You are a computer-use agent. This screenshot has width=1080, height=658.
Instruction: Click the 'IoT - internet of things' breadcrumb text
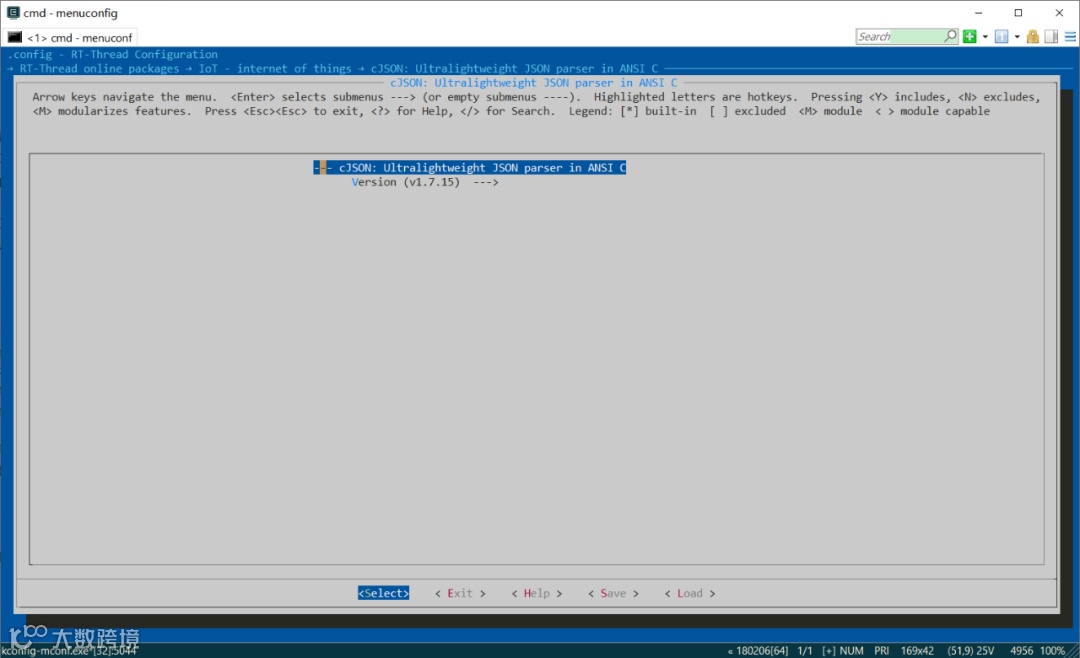click(x=275, y=68)
